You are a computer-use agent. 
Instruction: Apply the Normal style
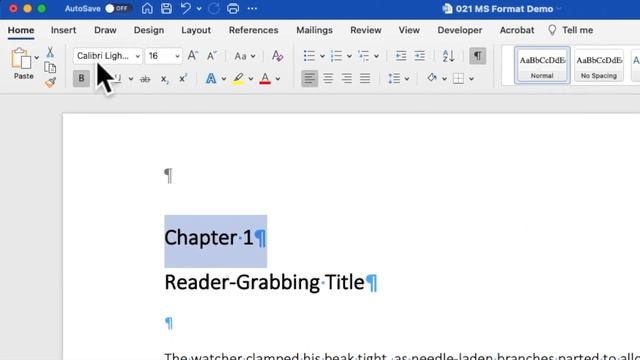tap(542, 65)
